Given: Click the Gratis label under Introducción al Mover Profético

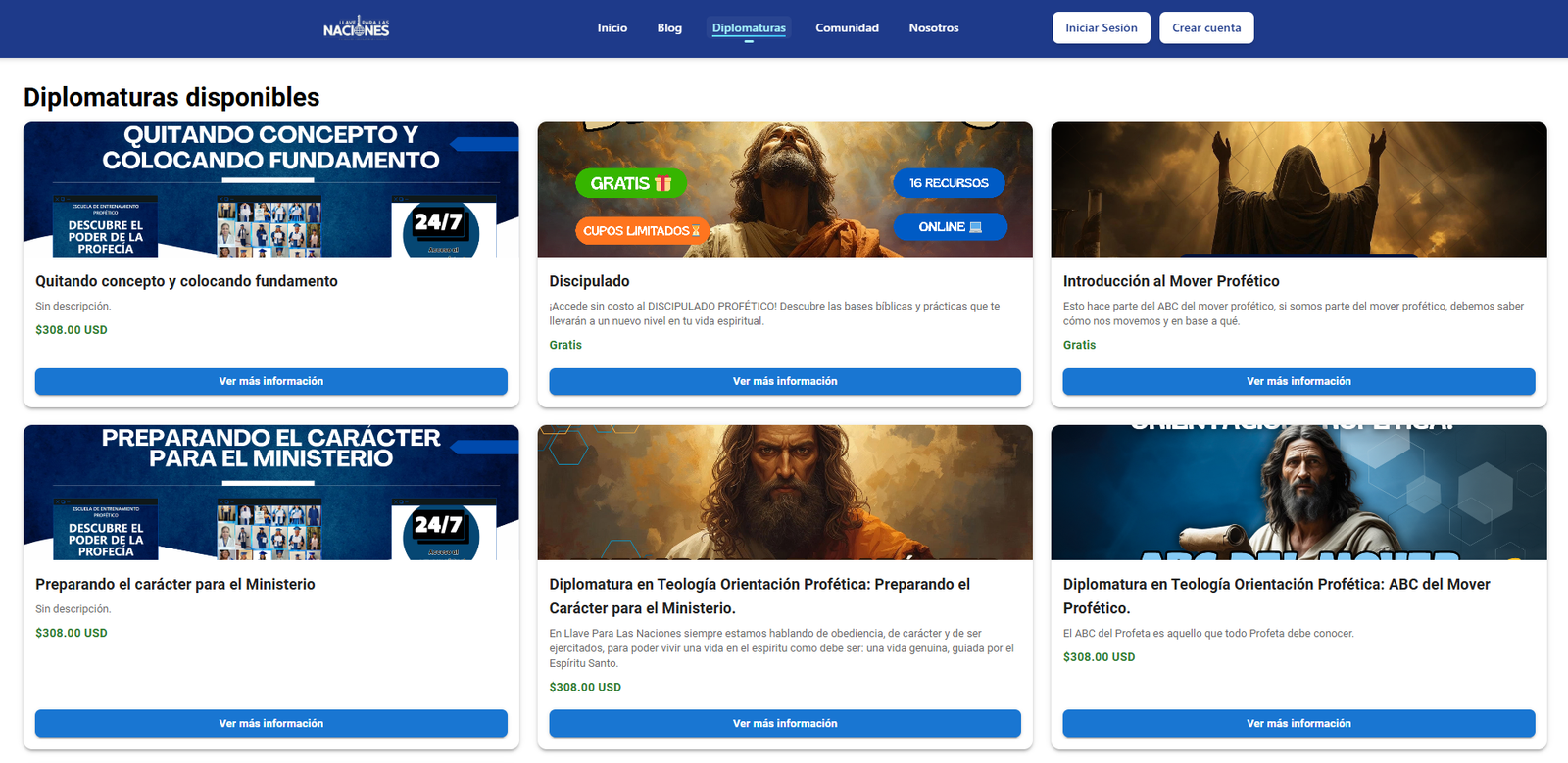Looking at the screenshot, I should [x=1079, y=345].
